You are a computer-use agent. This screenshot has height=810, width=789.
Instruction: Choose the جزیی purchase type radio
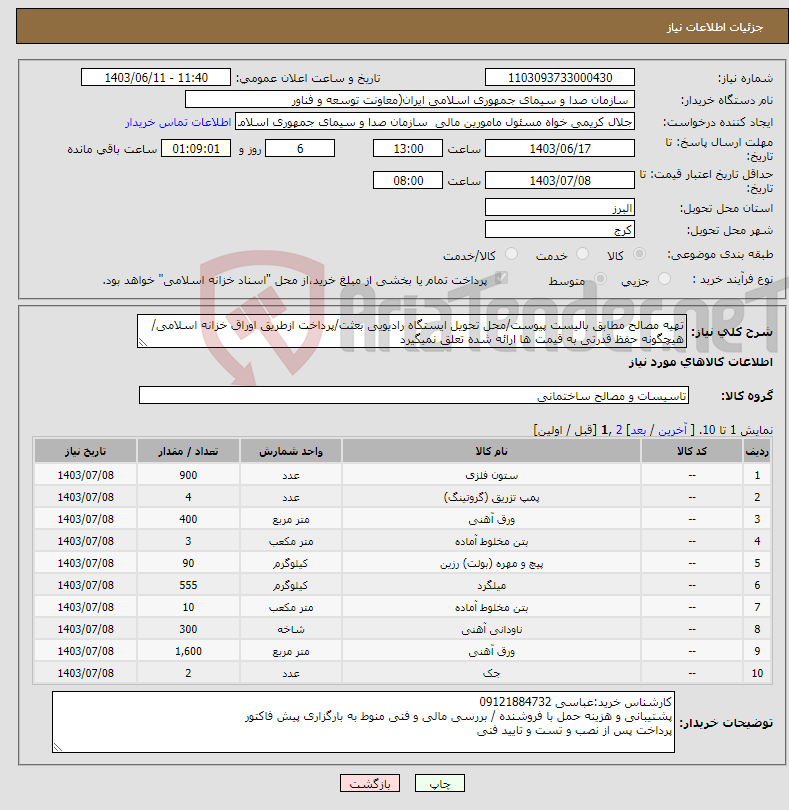(x=664, y=279)
